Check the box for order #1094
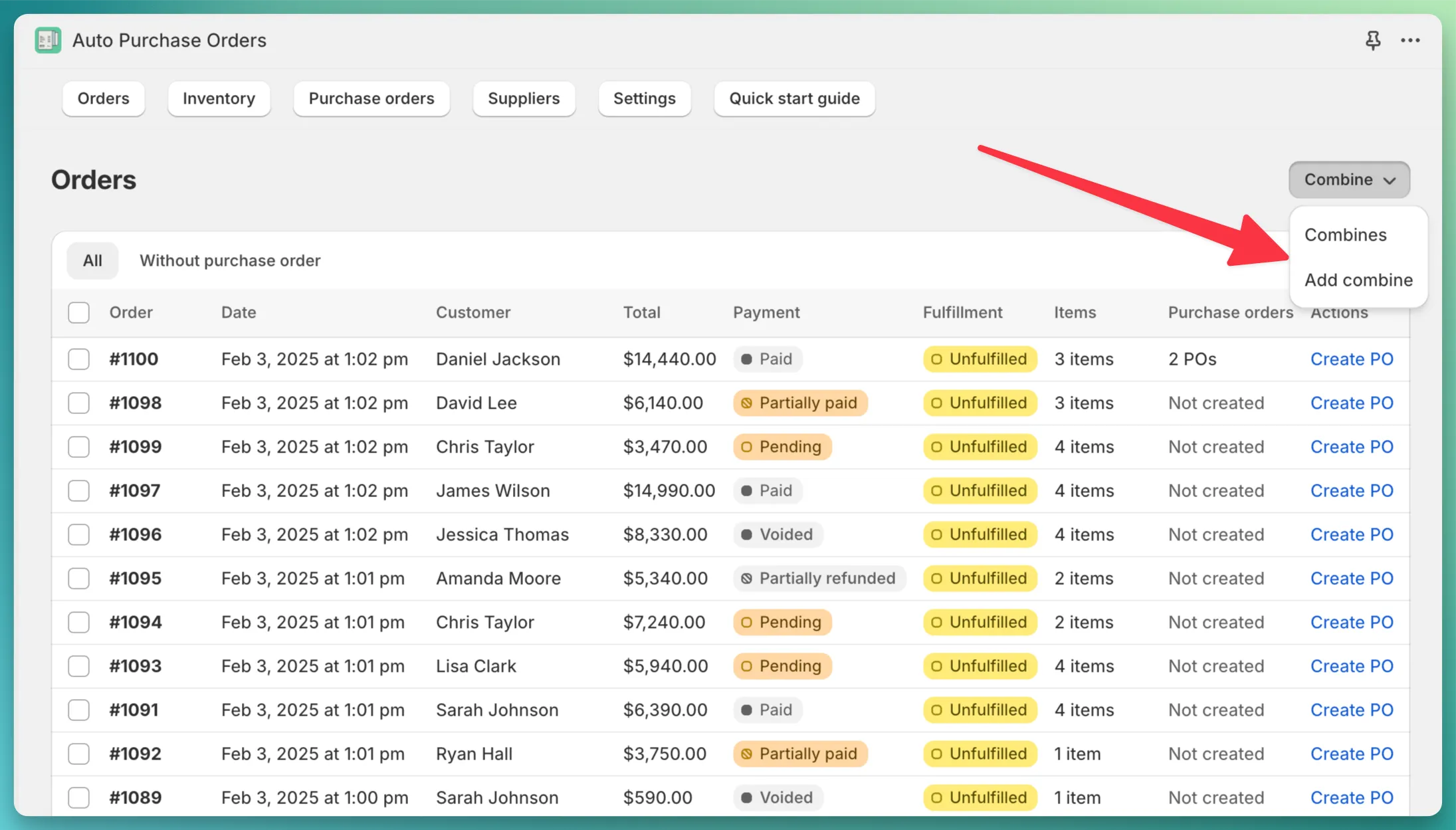 (x=78, y=622)
